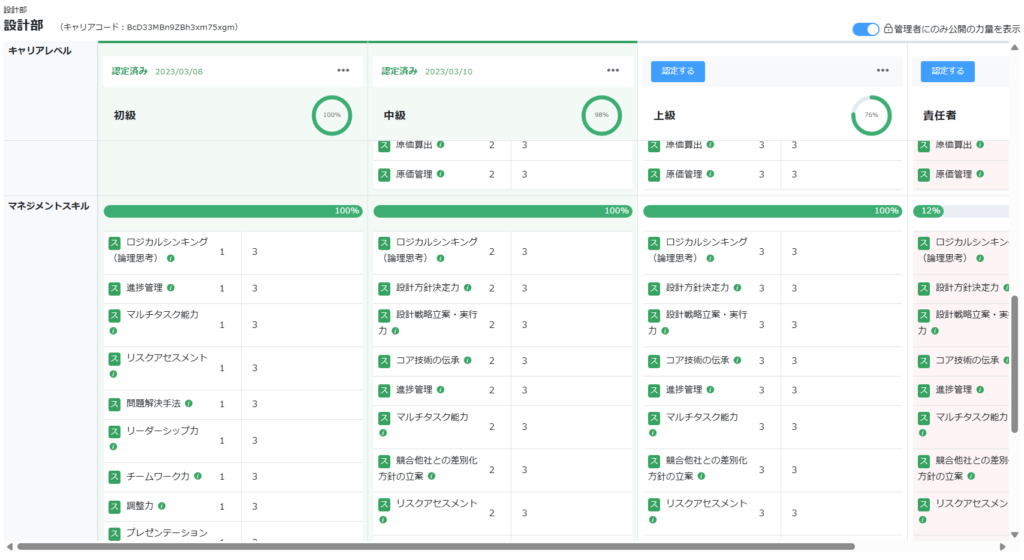Select the 中級 career level heading
1024x560 pixels.
395,116
